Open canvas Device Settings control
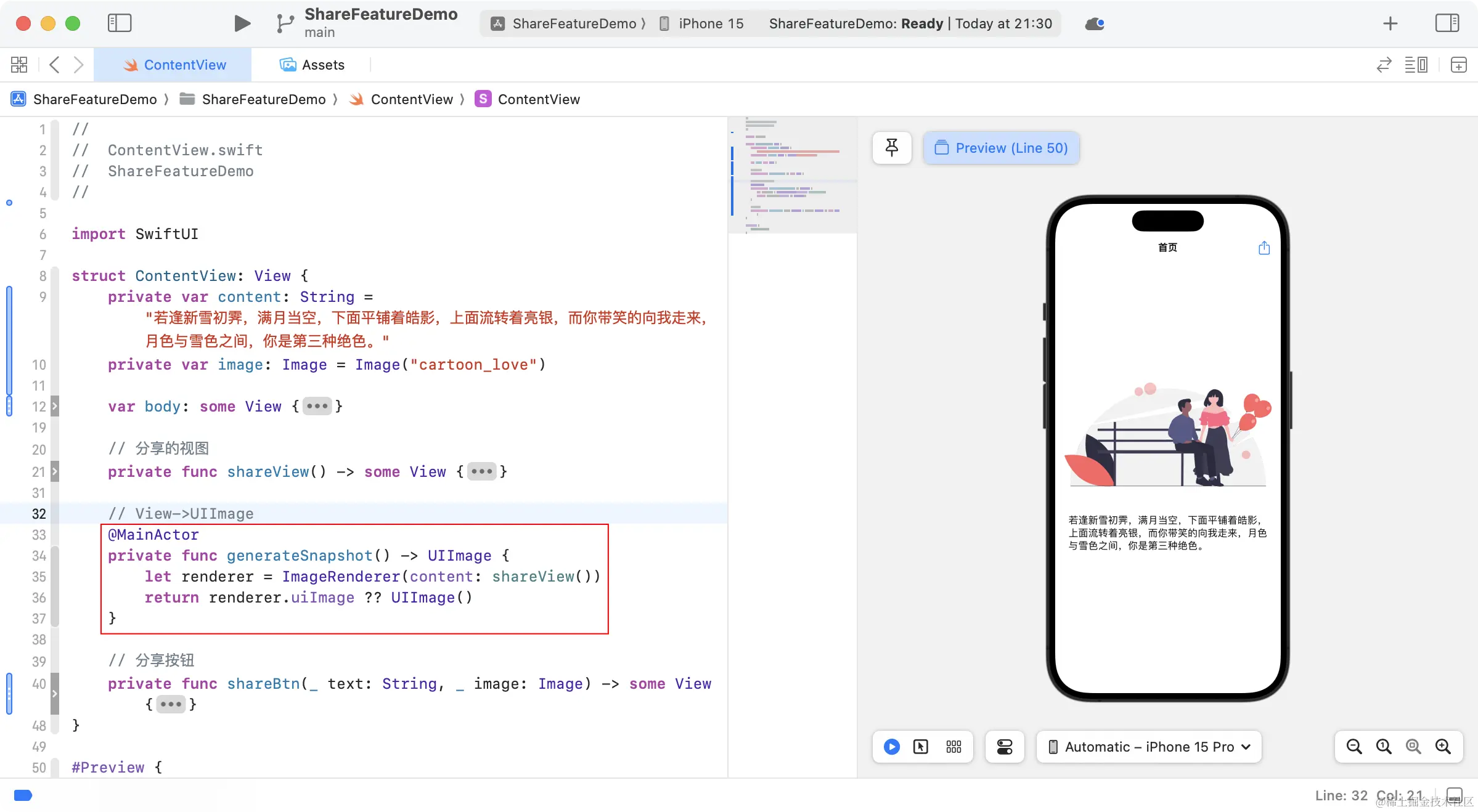This screenshot has height=812, width=1478. [x=1005, y=747]
